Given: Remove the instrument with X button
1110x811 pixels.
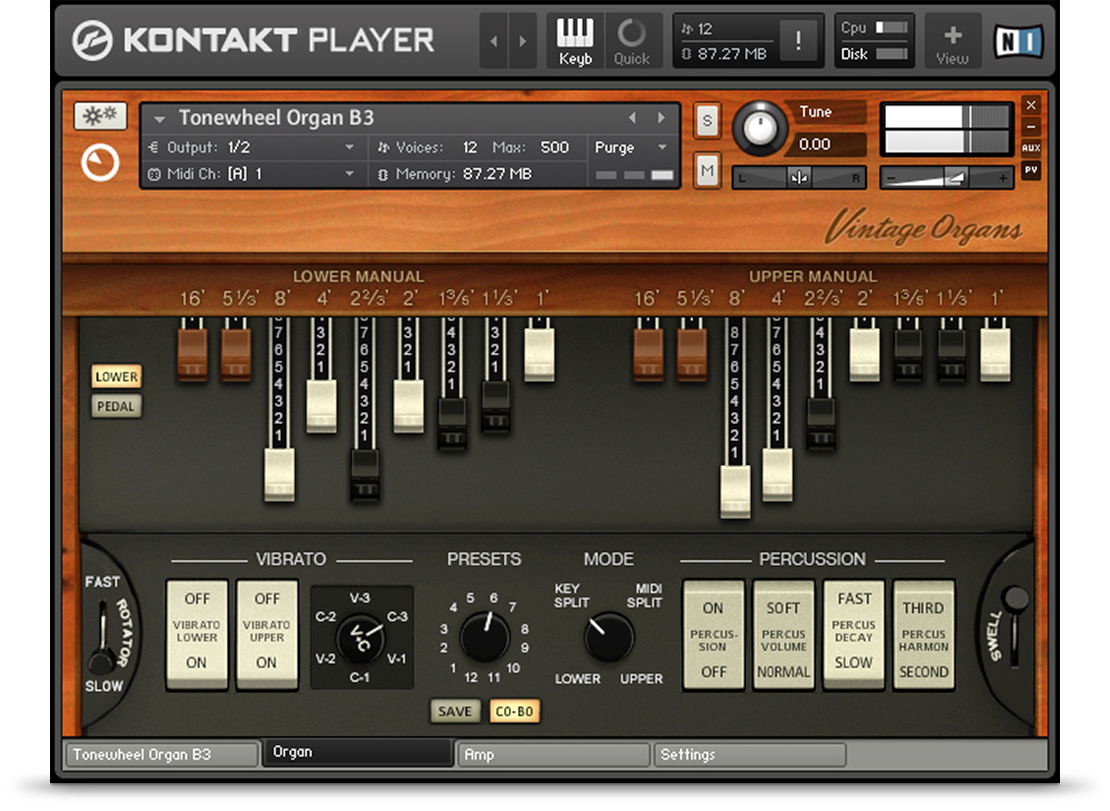Looking at the screenshot, I should [x=1031, y=105].
